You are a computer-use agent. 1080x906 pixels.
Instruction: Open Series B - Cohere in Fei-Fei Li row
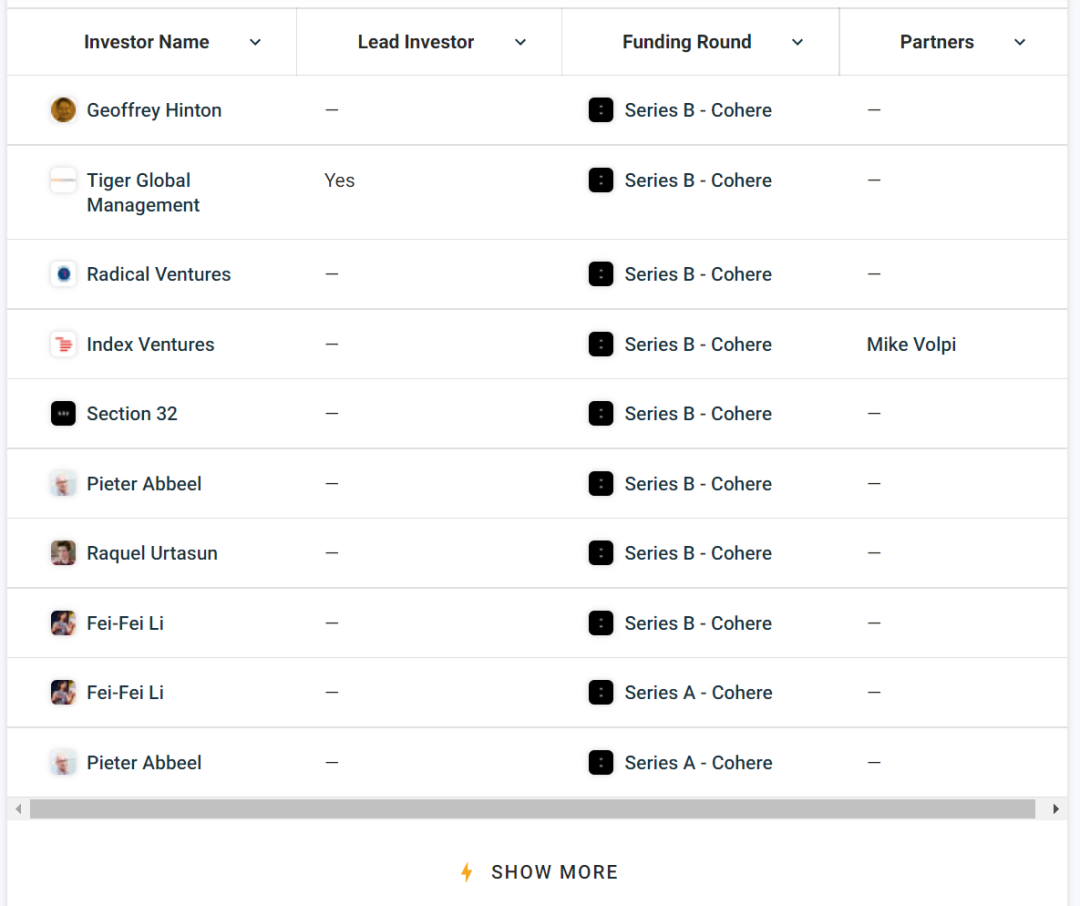[x=698, y=623]
